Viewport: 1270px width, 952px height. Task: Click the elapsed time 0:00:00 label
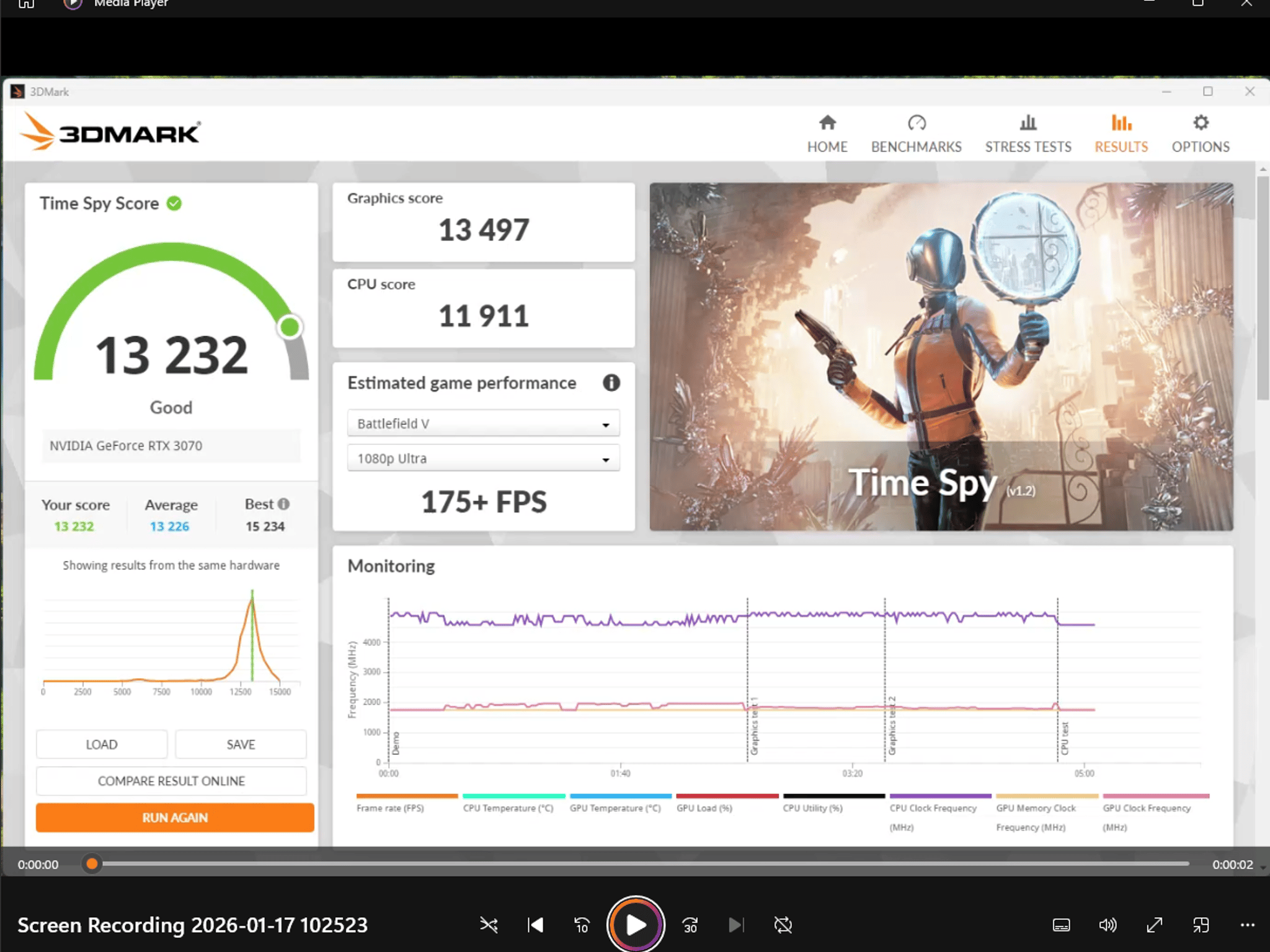tap(38, 865)
